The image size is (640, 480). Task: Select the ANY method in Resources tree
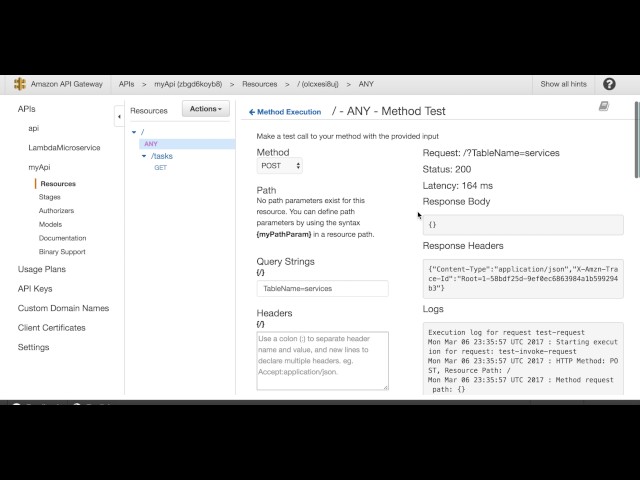pos(151,144)
